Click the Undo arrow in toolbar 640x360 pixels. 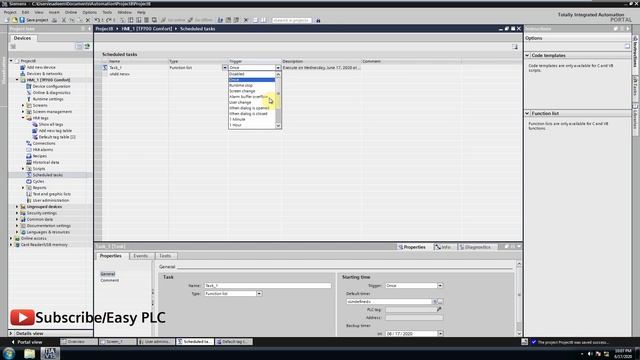pyautogui.click(x=97, y=20)
